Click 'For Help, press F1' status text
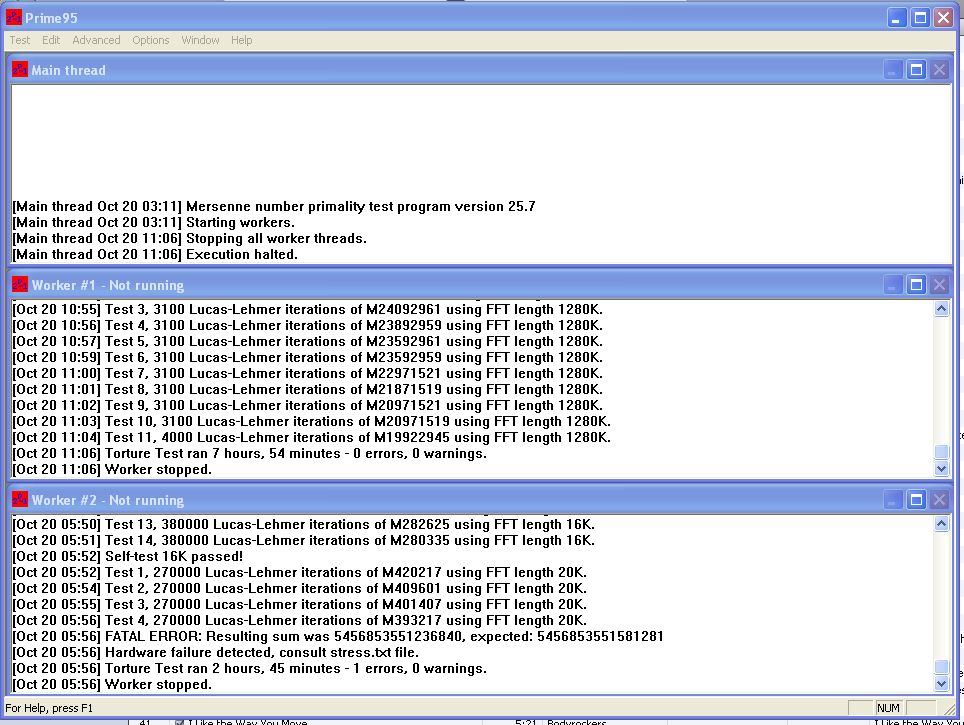 tap(49, 708)
